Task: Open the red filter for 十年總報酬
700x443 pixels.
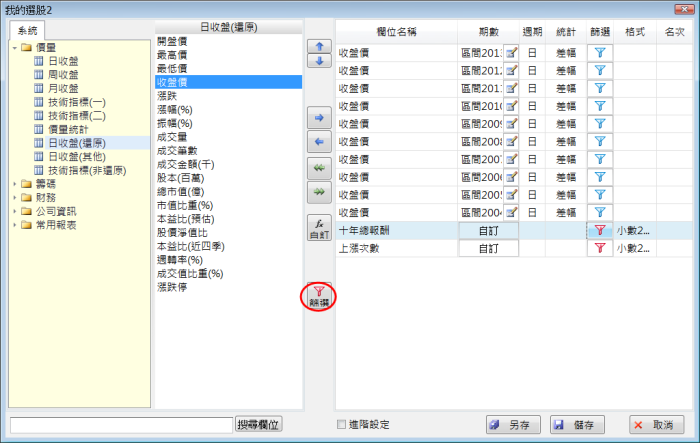Action: click(x=600, y=230)
